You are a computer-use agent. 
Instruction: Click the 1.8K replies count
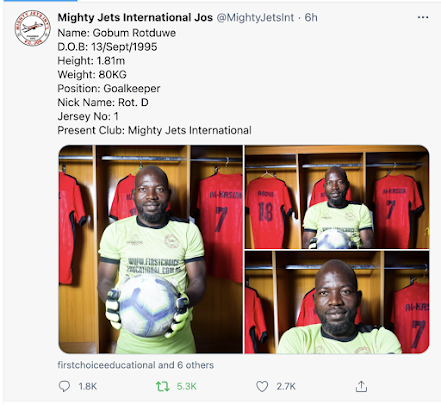[x=88, y=386]
